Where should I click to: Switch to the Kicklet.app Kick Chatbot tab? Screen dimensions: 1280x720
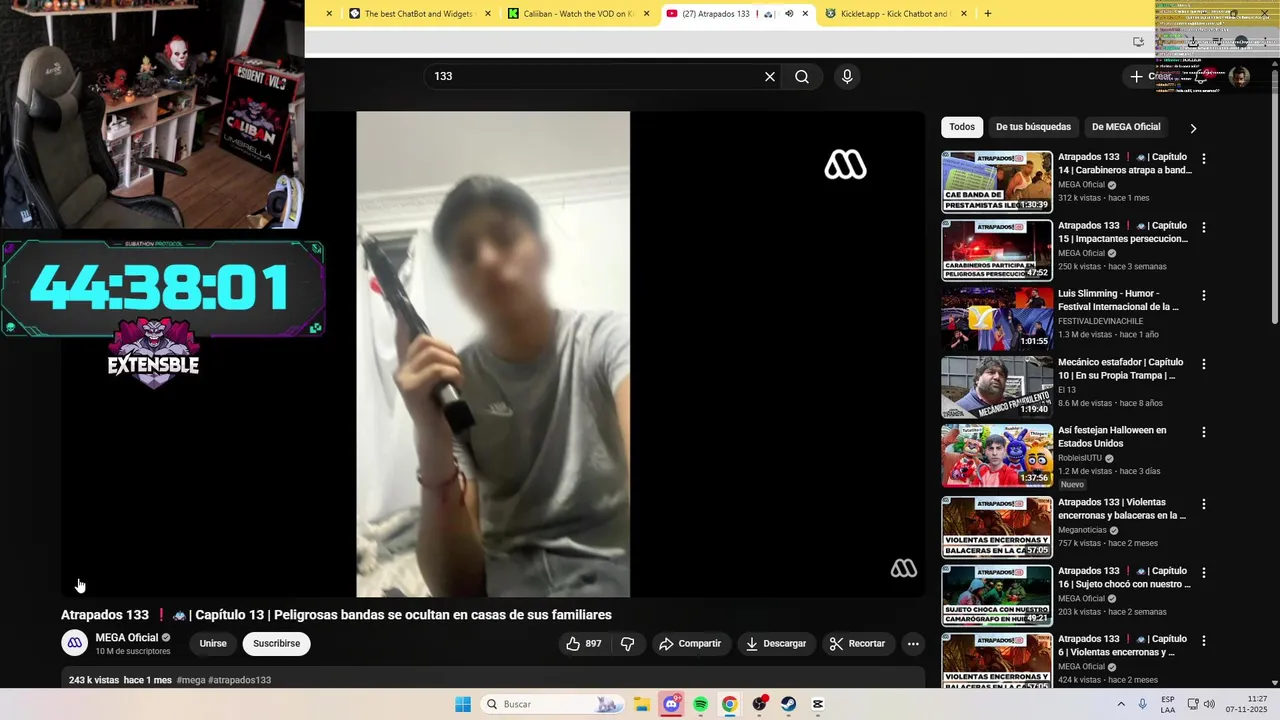(894, 14)
